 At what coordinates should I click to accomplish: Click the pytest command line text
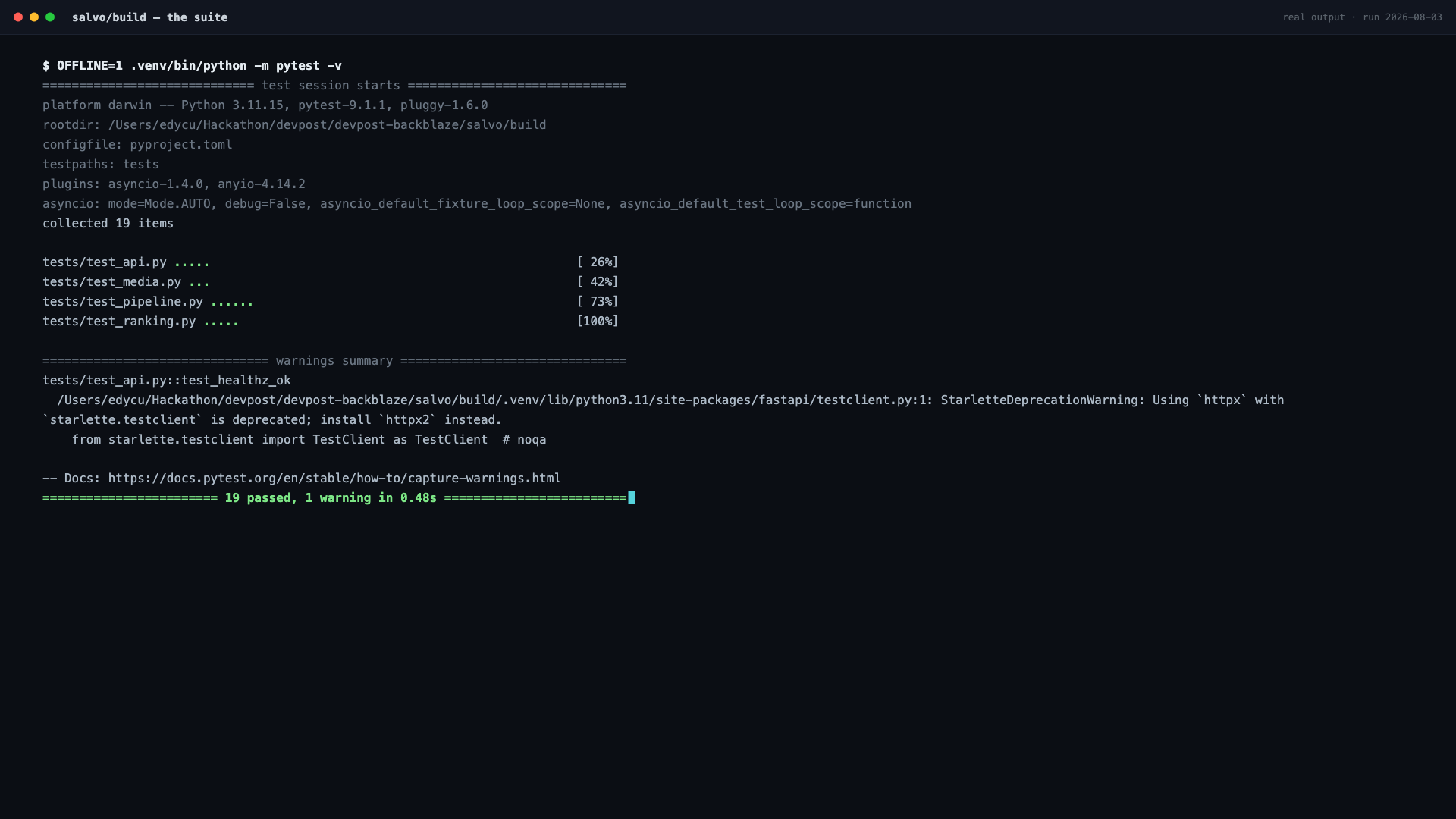192,66
